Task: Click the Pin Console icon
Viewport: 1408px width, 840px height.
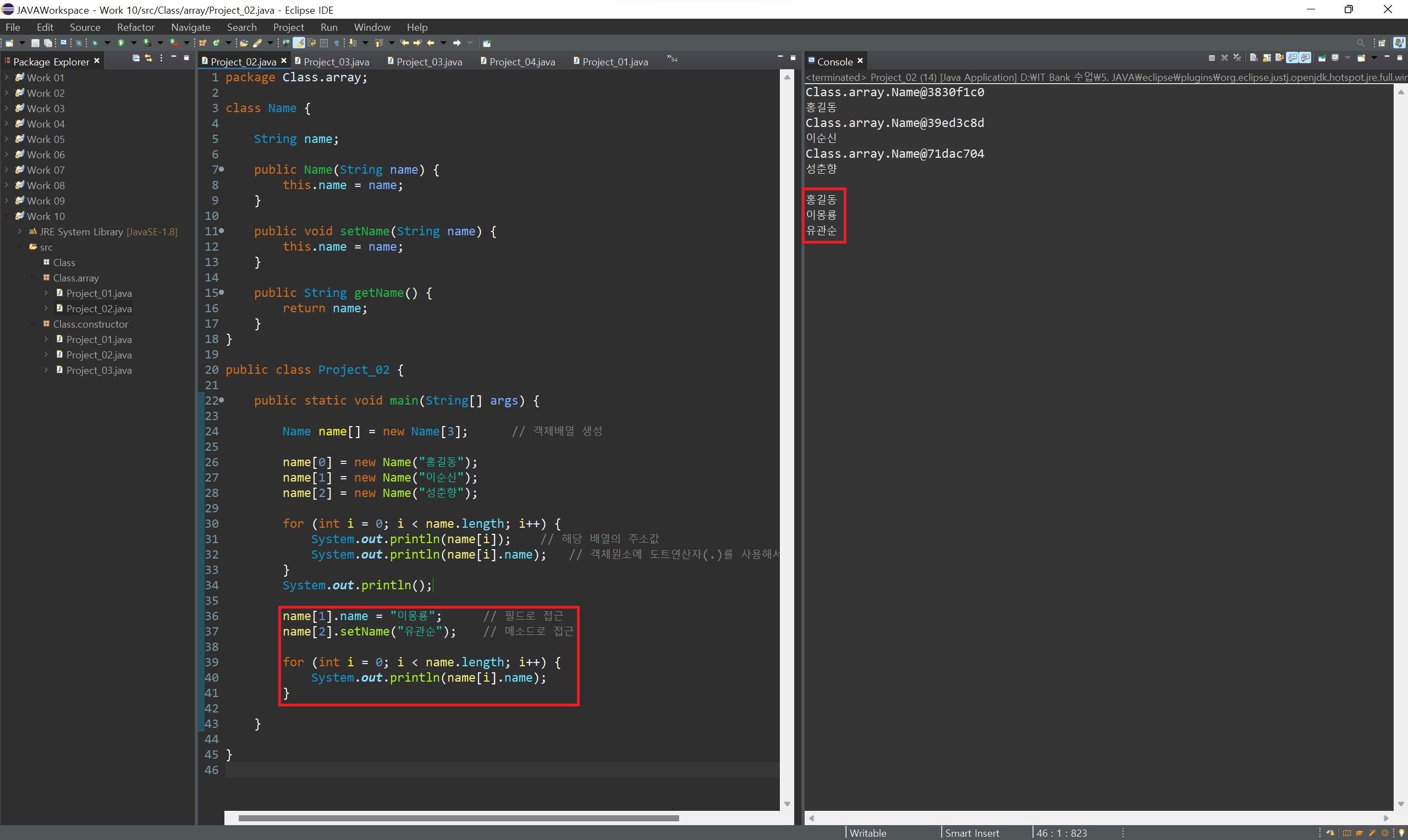Action: [x=1322, y=58]
